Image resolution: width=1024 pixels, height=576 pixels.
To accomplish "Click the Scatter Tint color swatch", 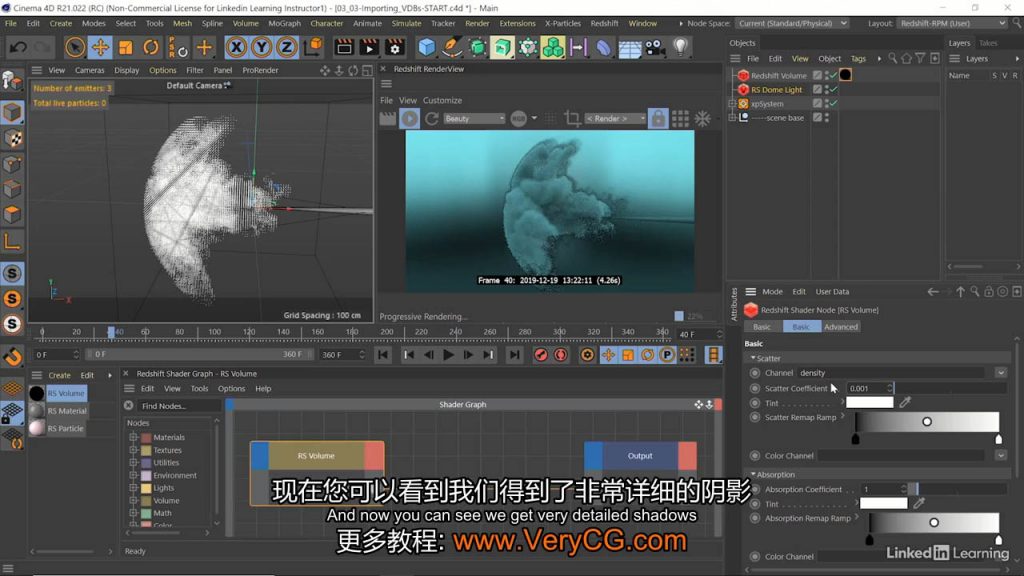I will click(869, 403).
